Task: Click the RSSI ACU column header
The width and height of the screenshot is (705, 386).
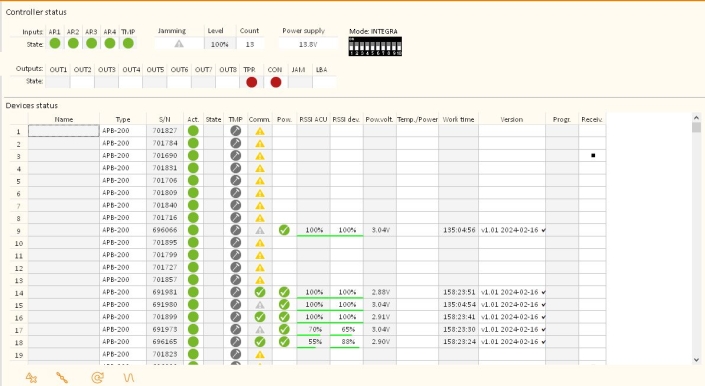Action: tap(313, 119)
